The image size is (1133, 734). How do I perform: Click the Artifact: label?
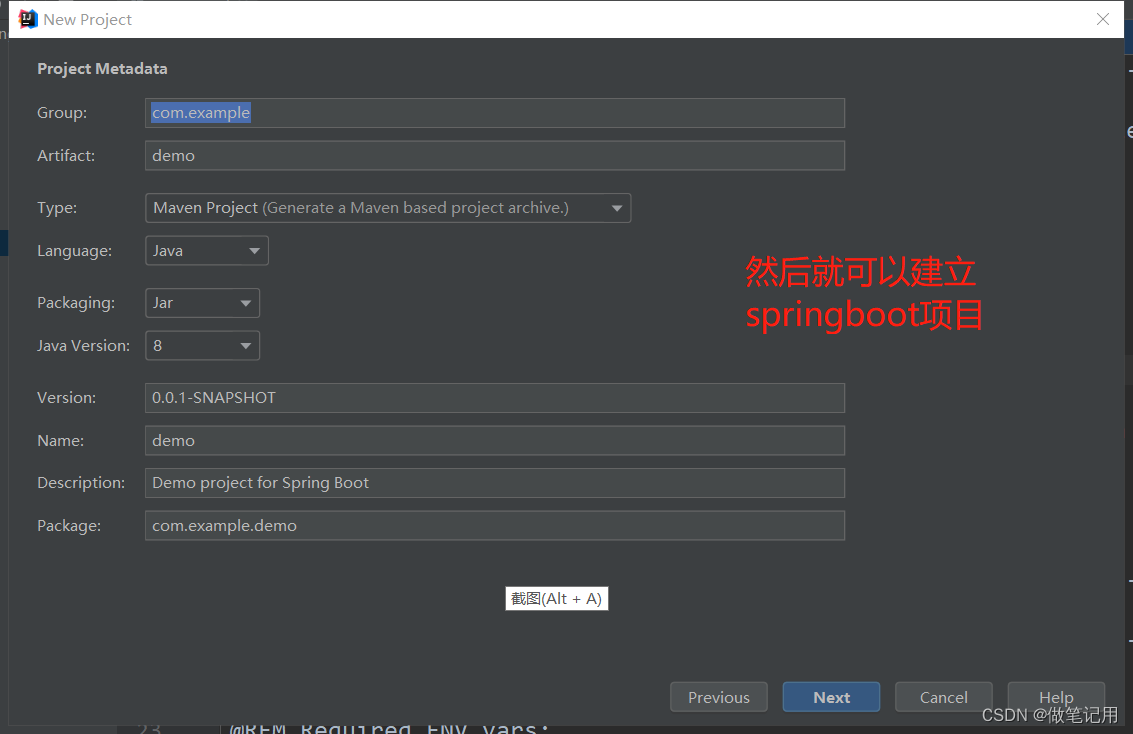[x=66, y=155]
